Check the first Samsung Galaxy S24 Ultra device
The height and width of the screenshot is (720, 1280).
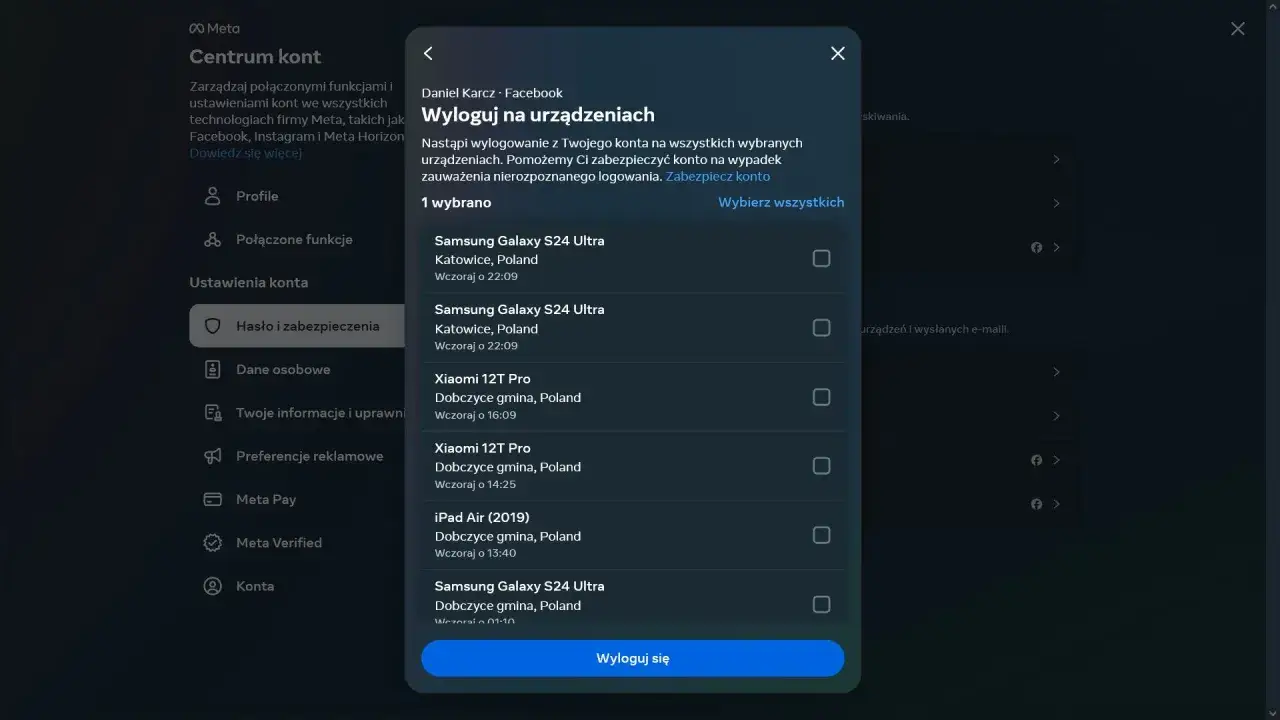click(x=821, y=258)
